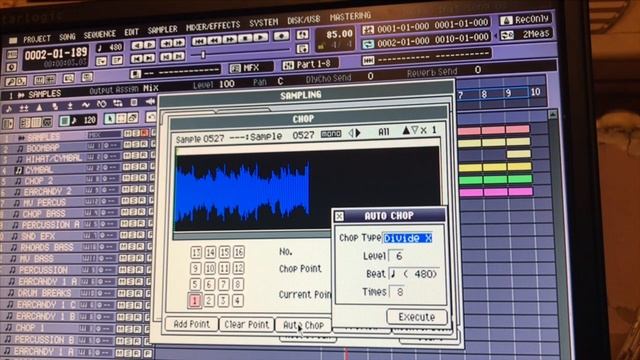The width and height of the screenshot is (640, 360).
Task: Click the transport position slider handle
Action: 203,54
